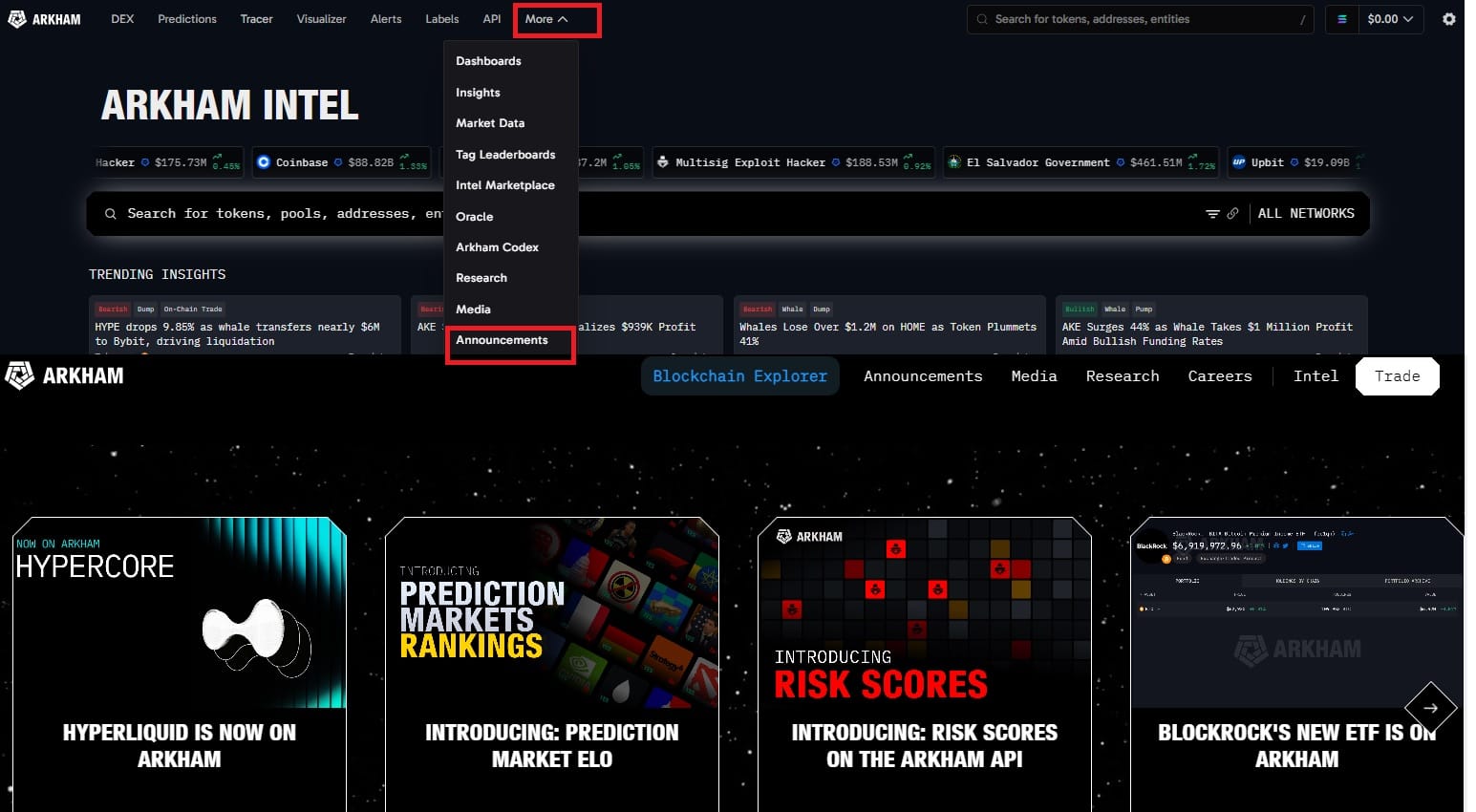Click the magnifier icon in the large search bar
The image size is (1476, 812).
[x=111, y=214]
